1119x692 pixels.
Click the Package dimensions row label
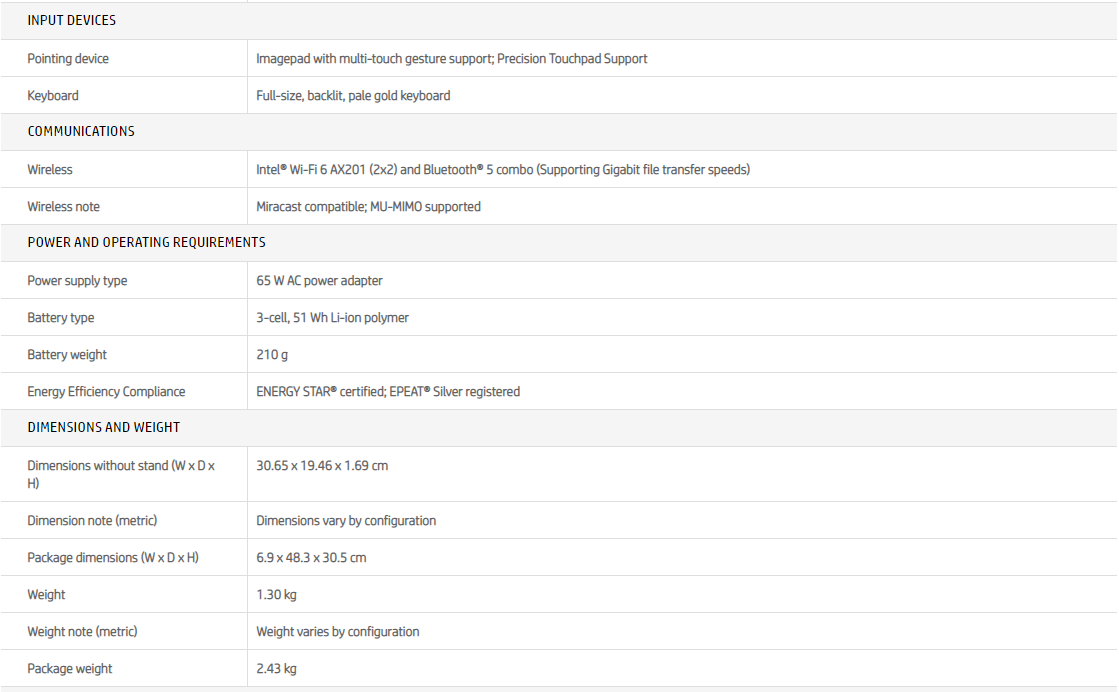[x=113, y=558]
